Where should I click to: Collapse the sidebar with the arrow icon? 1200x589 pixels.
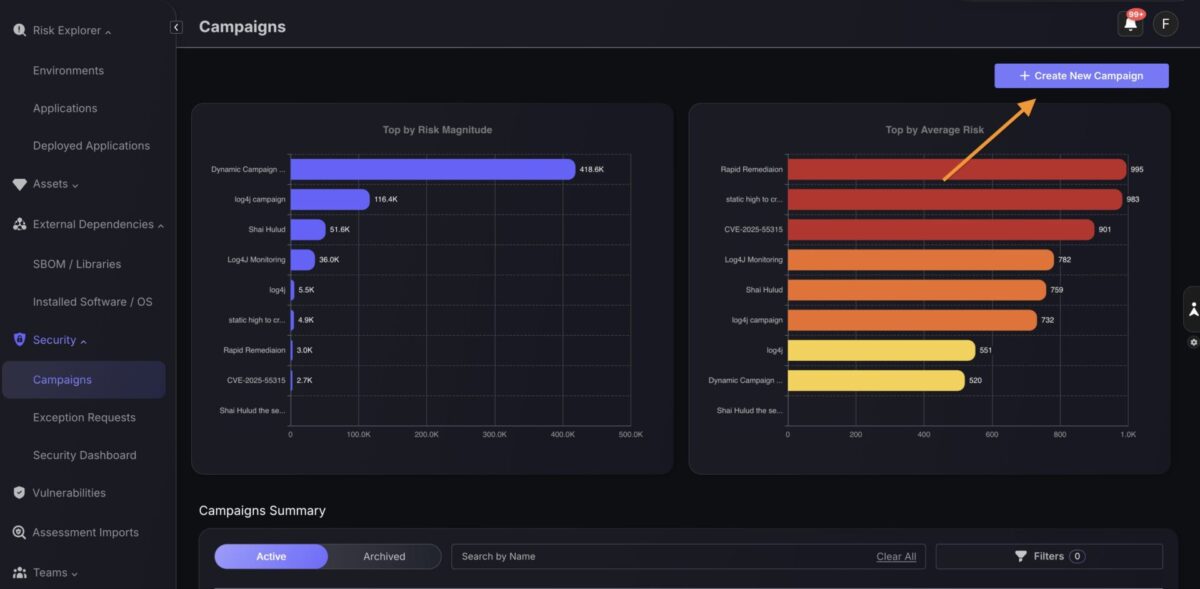click(176, 28)
